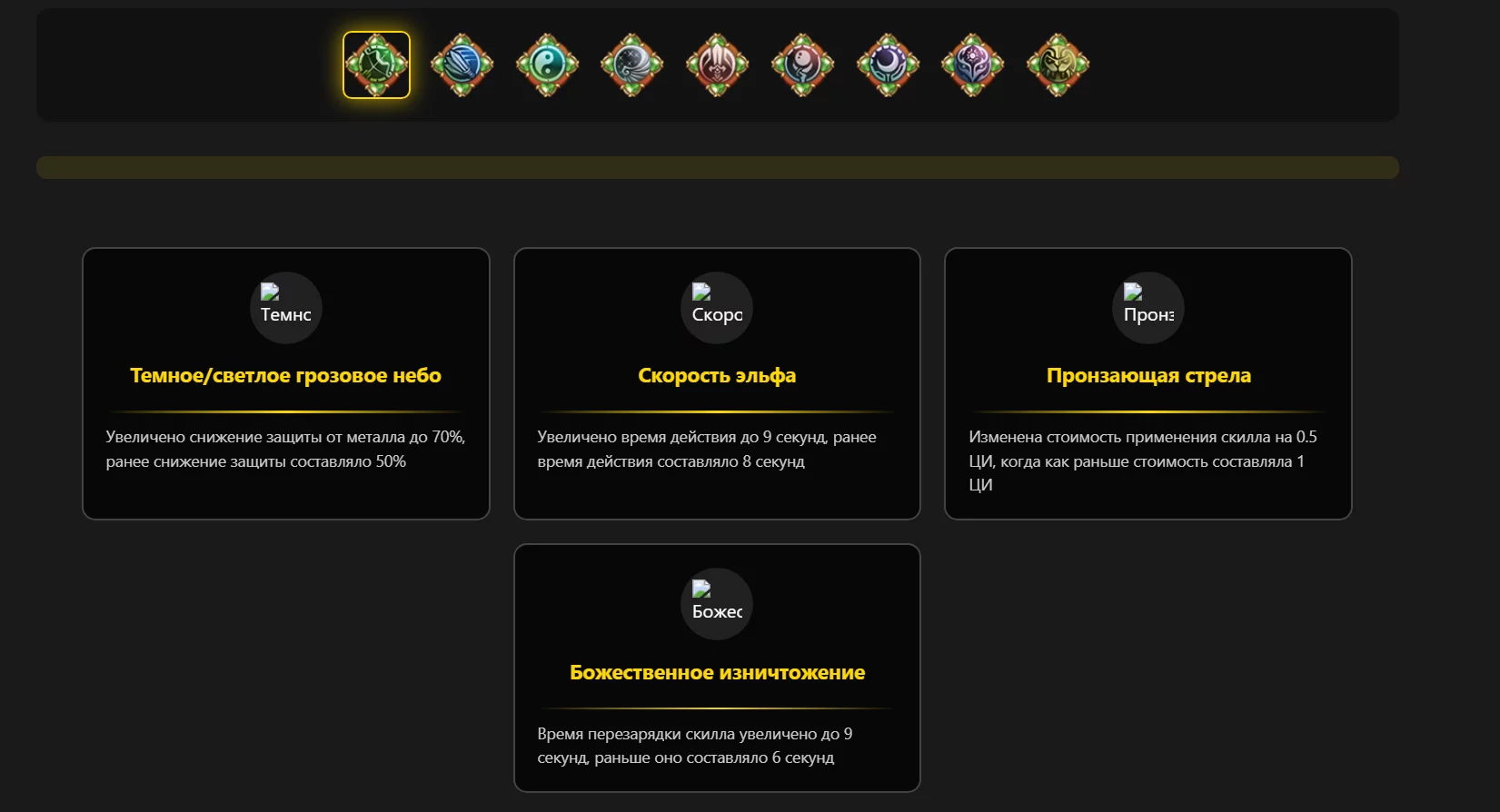Click the Божественное изничтожение skill image
The image size is (1500, 812).
tap(717, 604)
